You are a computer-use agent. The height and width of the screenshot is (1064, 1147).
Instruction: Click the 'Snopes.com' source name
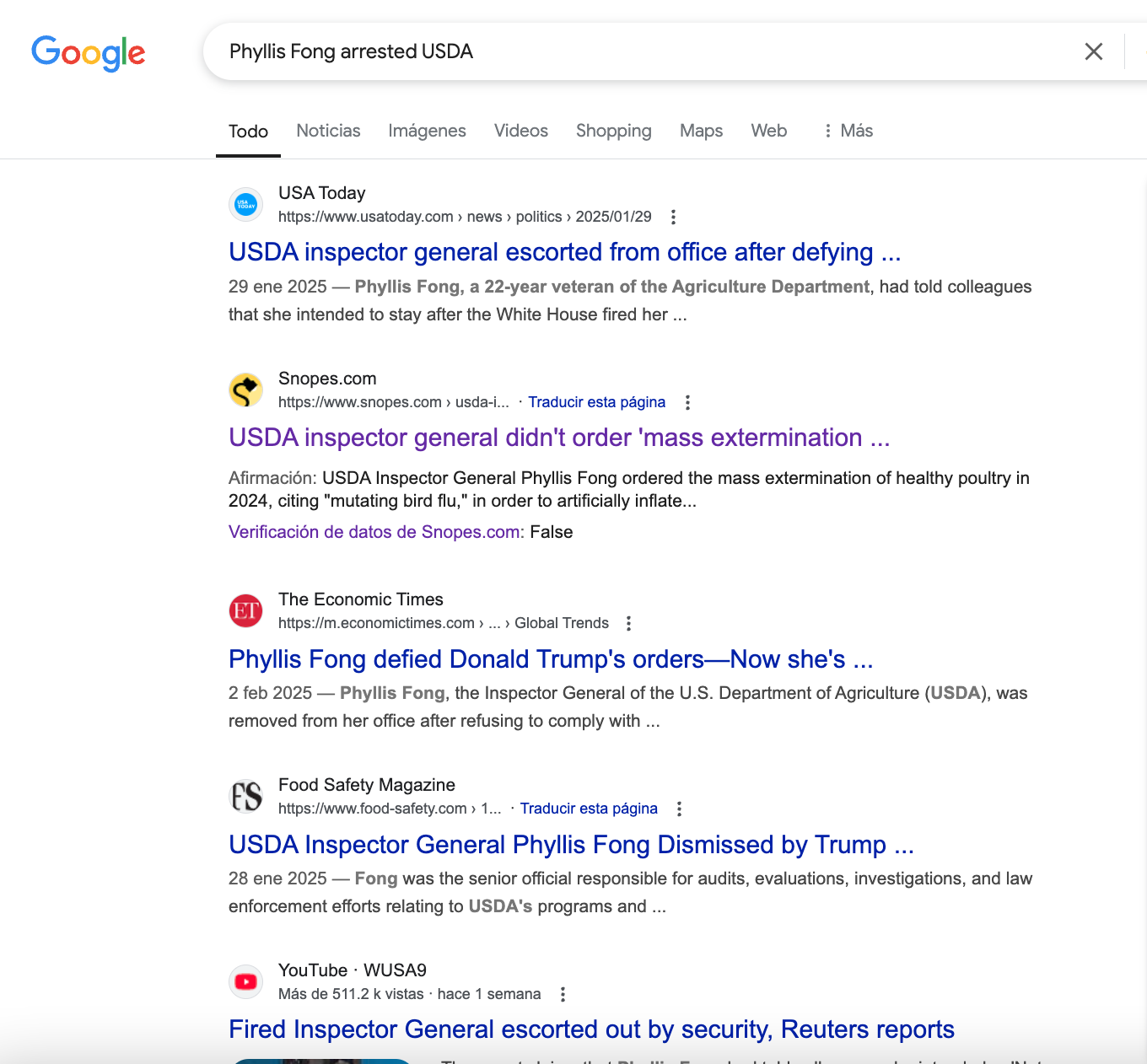click(x=327, y=379)
